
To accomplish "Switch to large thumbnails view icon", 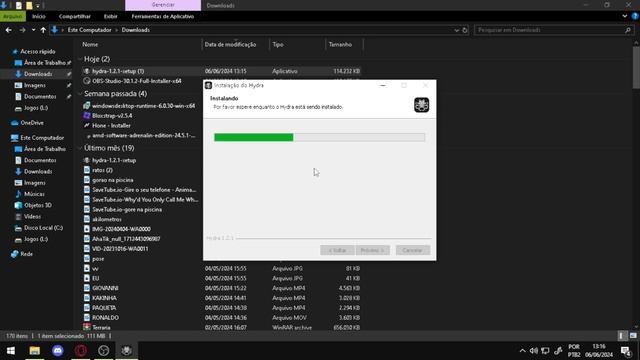I will (x=633, y=336).
